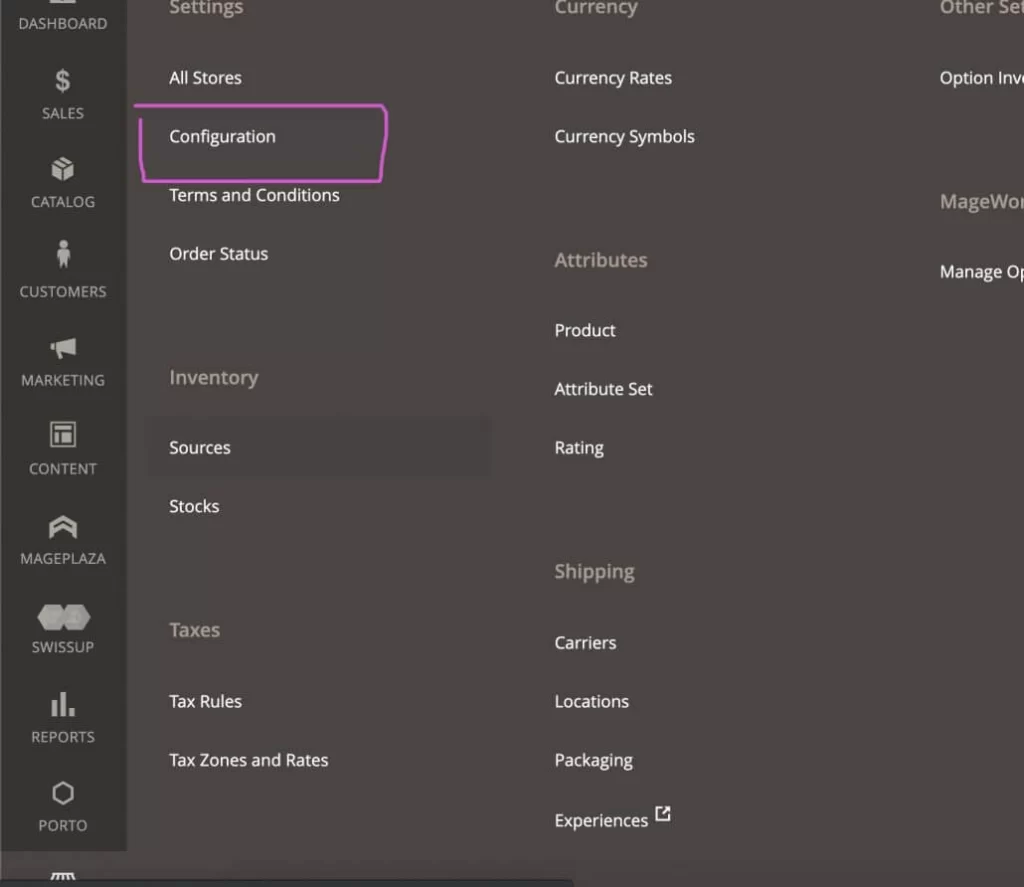Viewport: 1024px width, 887px height.
Task: Open the Swissup hexagon icon
Action: click(x=63, y=617)
